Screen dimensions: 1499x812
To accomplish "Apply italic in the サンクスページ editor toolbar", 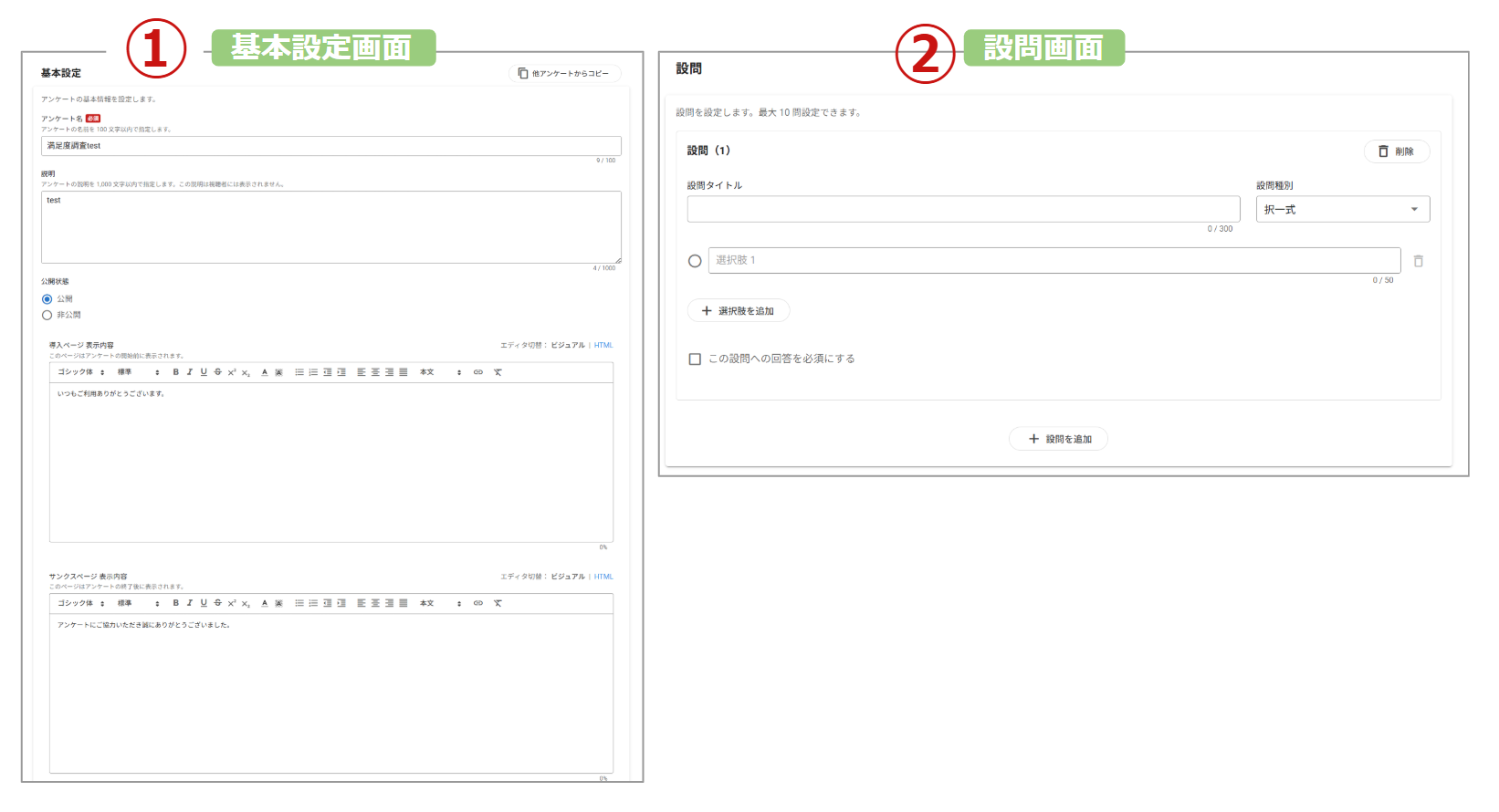I will click(x=190, y=603).
